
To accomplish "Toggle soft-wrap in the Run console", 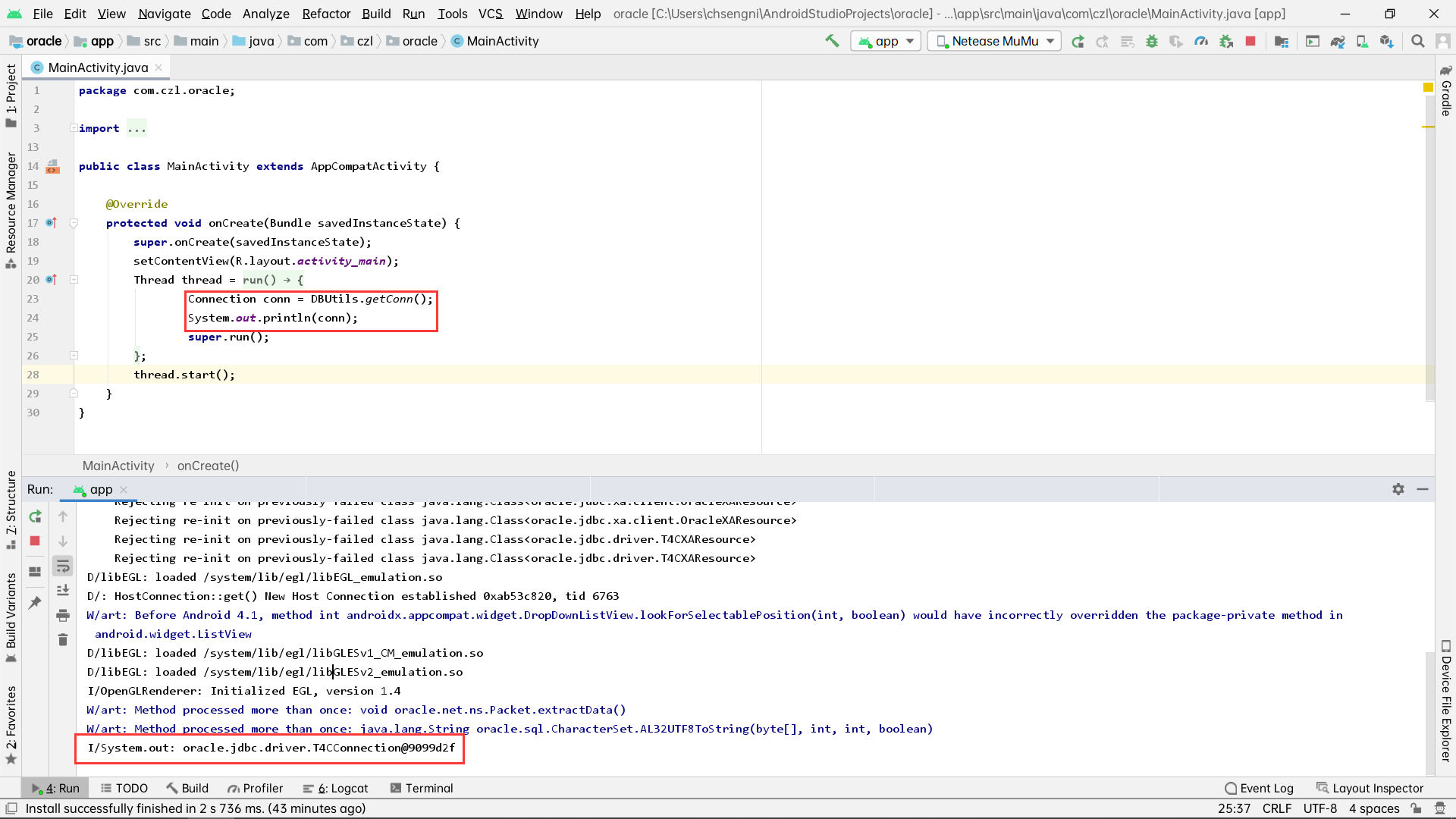I will (63, 566).
